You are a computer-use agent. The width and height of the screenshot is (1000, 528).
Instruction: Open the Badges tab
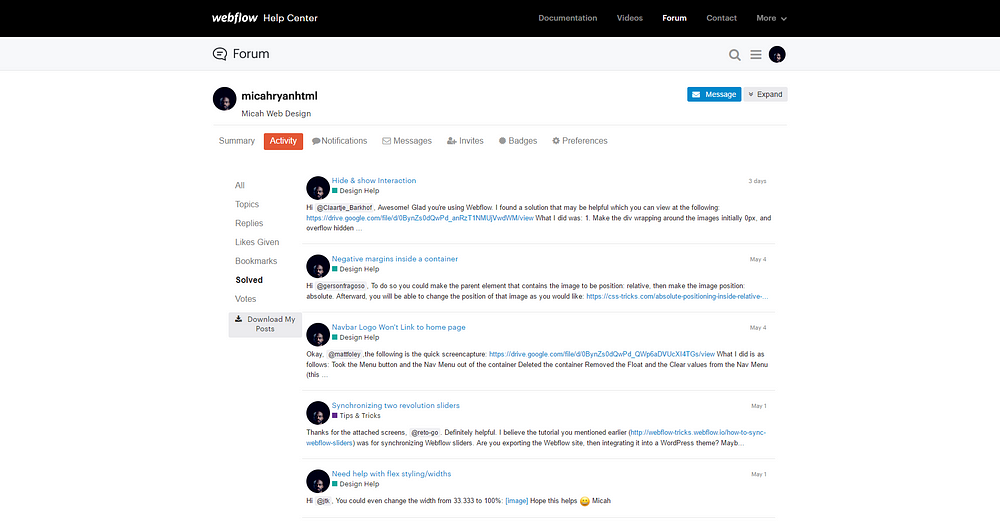pyautogui.click(x=518, y=141)
